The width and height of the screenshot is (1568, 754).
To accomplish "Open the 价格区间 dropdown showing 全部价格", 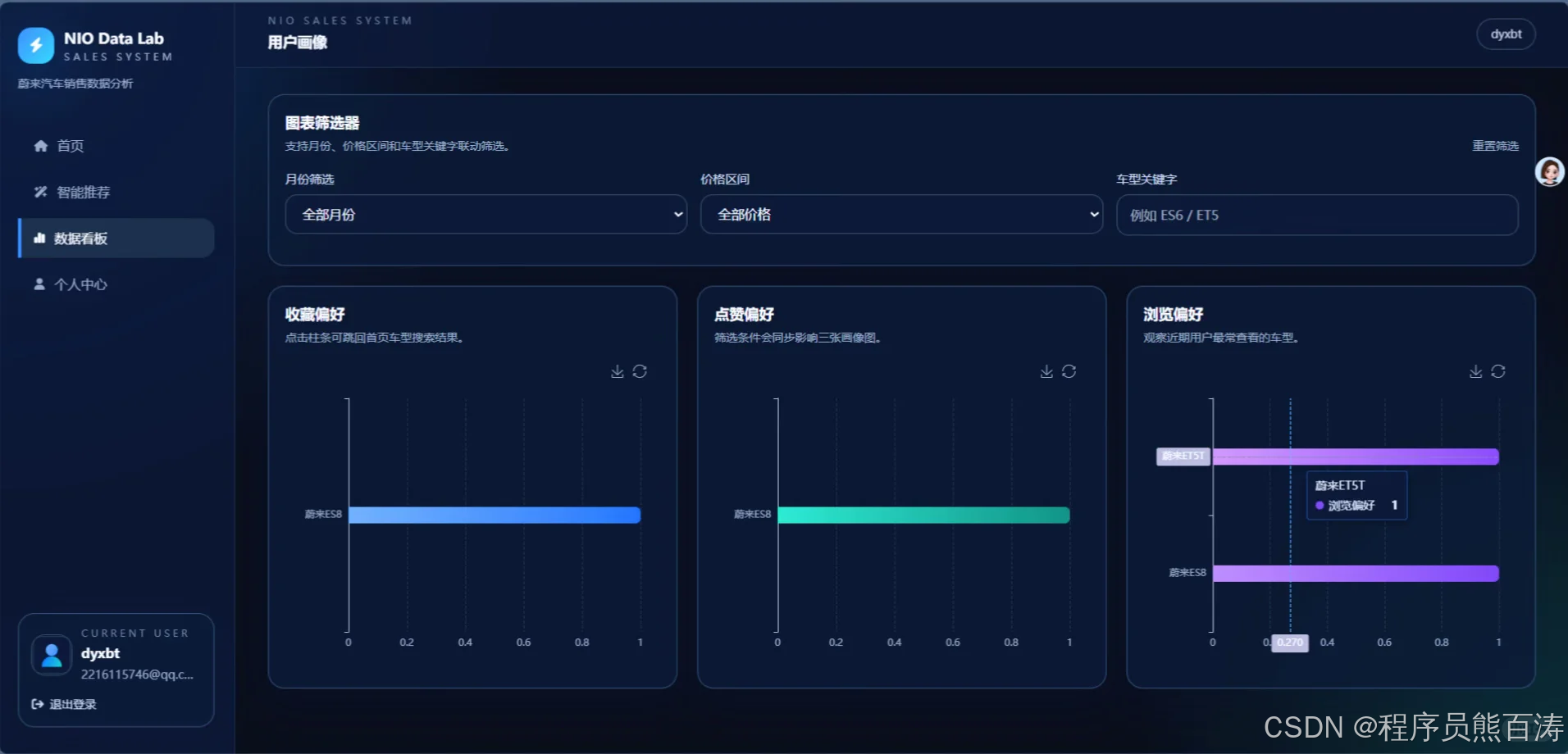I will point(901,215).
